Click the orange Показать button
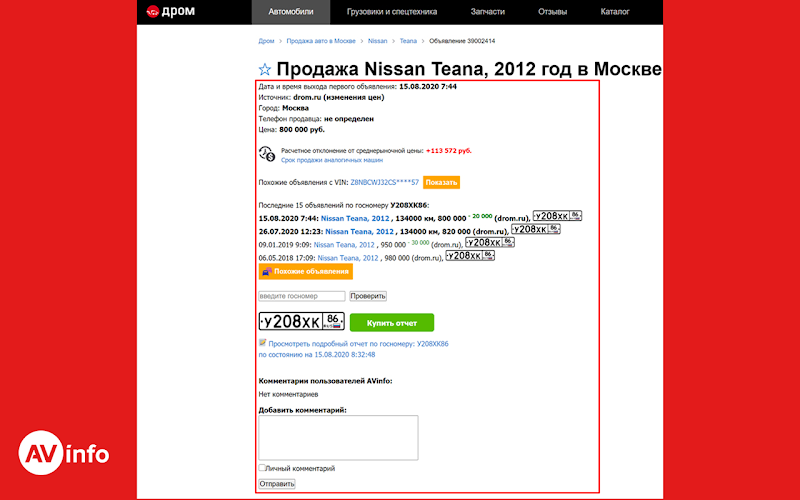This screenshot has width=800, height=500. click(x=441, y=182)
